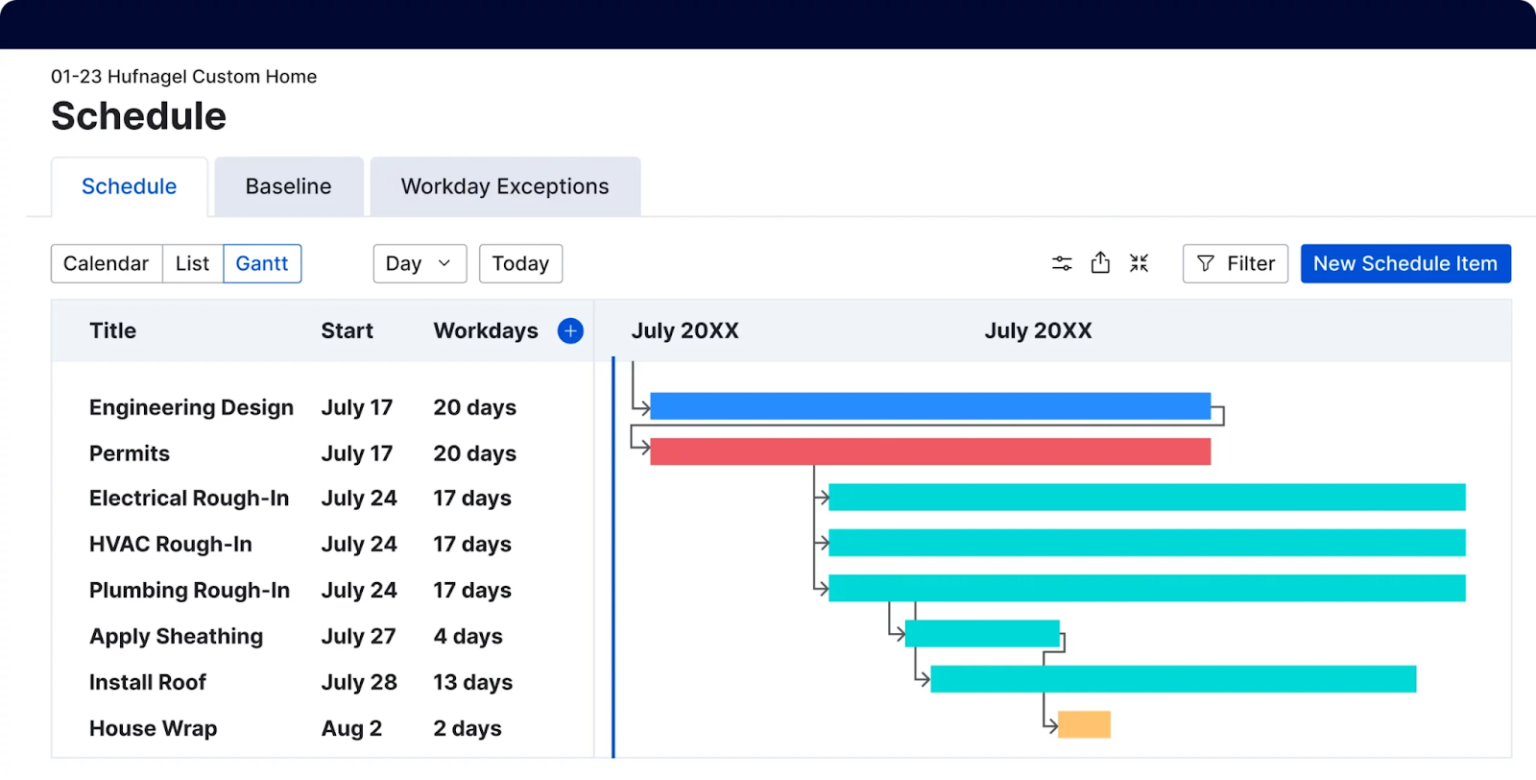1536x780 pixels.
Task: Switch to List view
Action: [x=192, y=263]
